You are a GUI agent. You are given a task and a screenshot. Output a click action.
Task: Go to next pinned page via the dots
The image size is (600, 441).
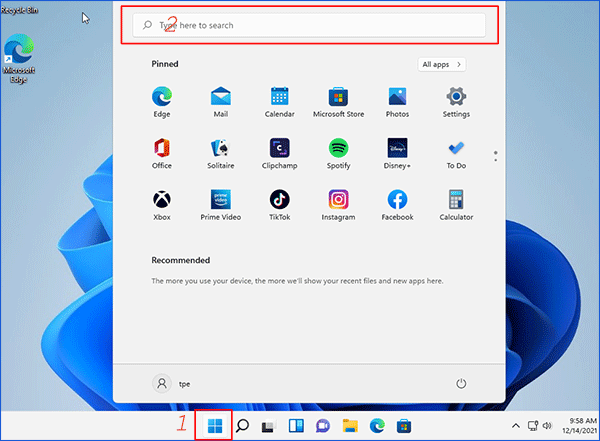point(496,160)
